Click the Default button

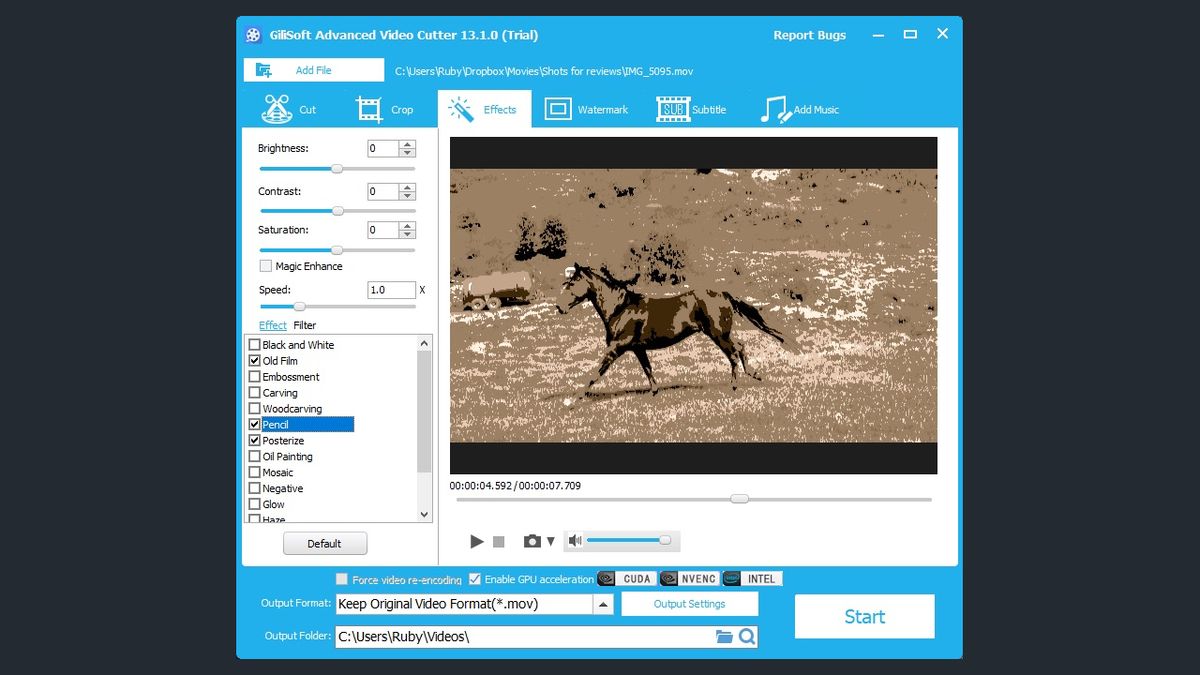click(325, 543)
